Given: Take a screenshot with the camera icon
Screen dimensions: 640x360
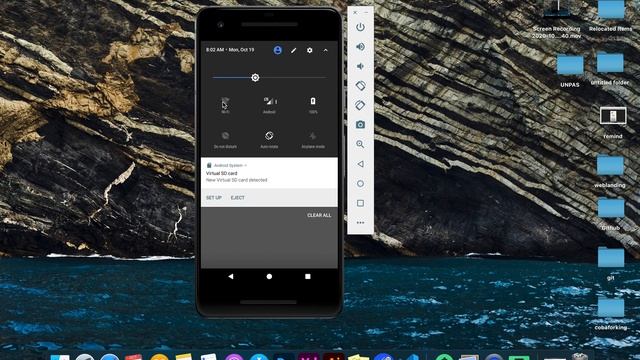Looking at the screenshot, I should 360,124.
